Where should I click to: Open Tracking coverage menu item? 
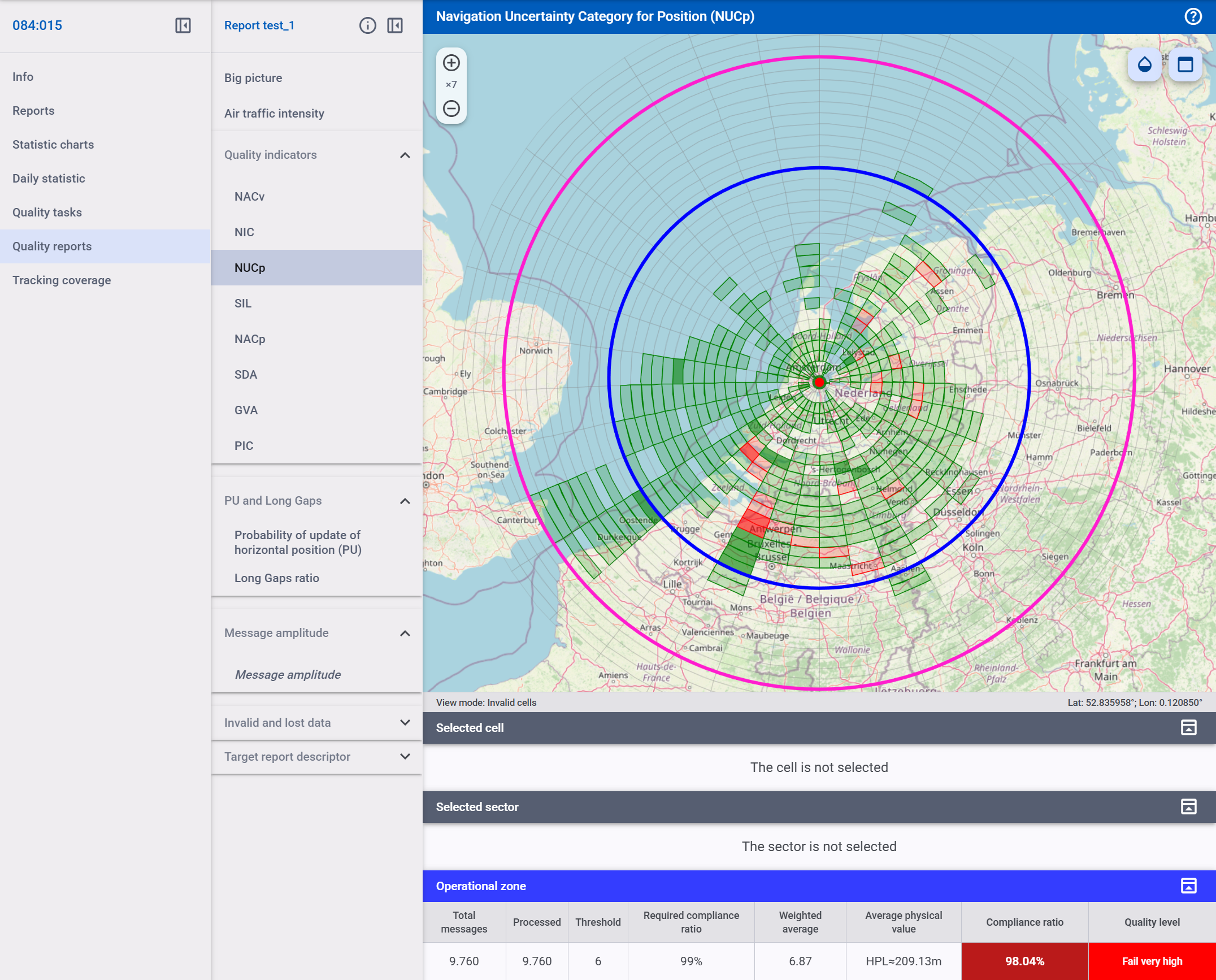point(62,280)
